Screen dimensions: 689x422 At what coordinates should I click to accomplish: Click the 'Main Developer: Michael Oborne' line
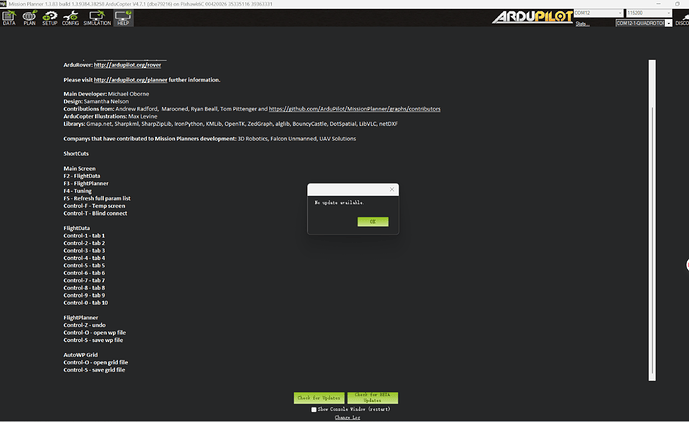tap(106, 94)
